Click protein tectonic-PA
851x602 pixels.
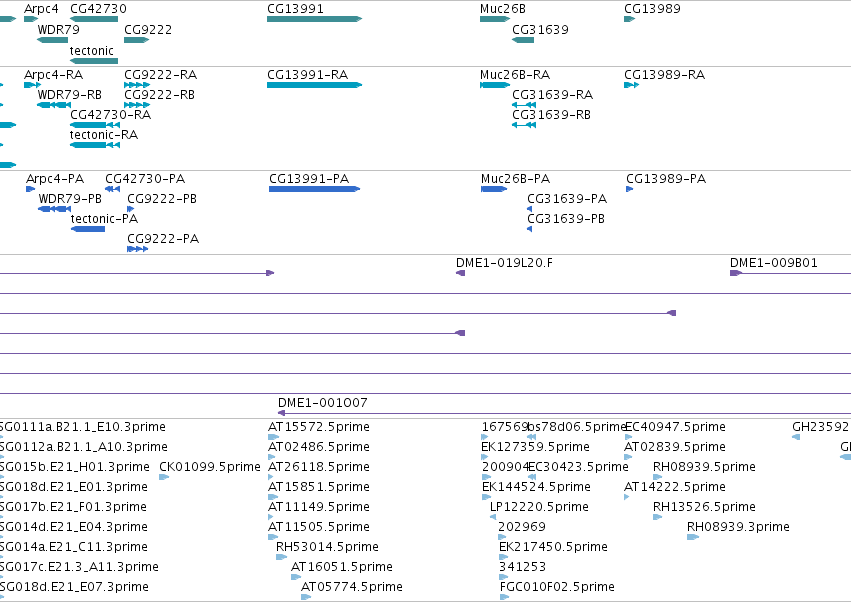104,219
